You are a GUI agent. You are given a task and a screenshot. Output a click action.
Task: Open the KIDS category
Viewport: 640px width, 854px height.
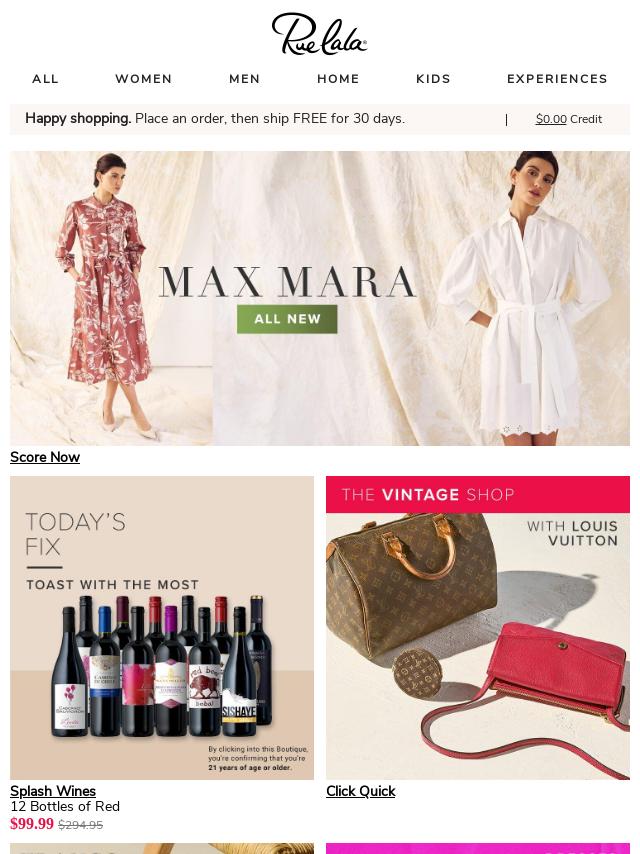pos(433,79)
